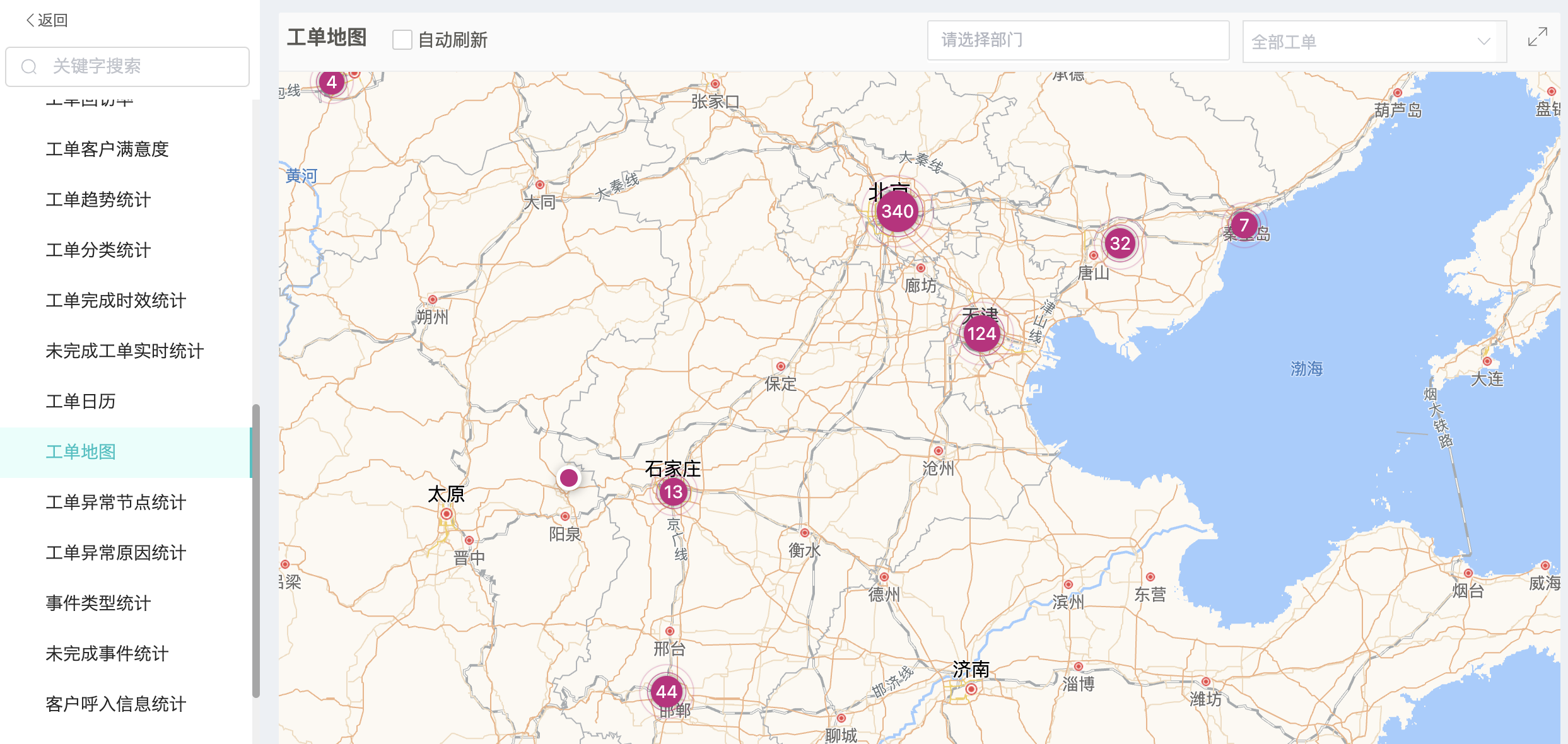Open 工单客户满意度 menu item
Image resolution: width=1568 pixels, height=744 pixels.
click(126, 149)
